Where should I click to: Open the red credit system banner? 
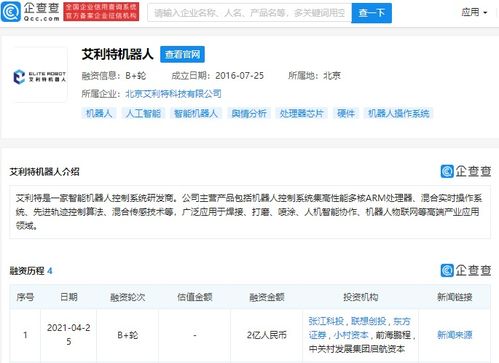pyautogui.click(x=101, y=12)
